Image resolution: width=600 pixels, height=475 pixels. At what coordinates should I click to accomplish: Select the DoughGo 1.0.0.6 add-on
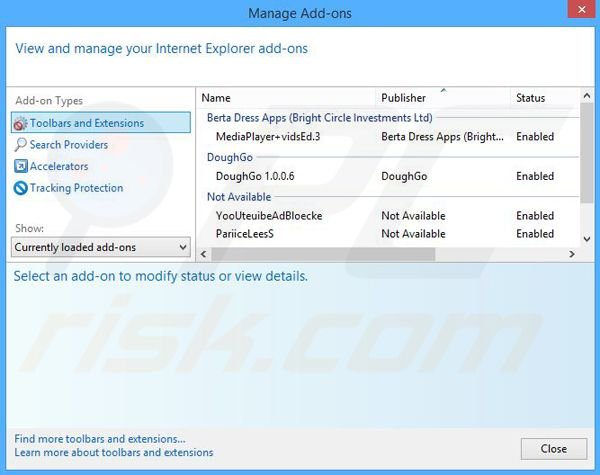click(389, 176)
